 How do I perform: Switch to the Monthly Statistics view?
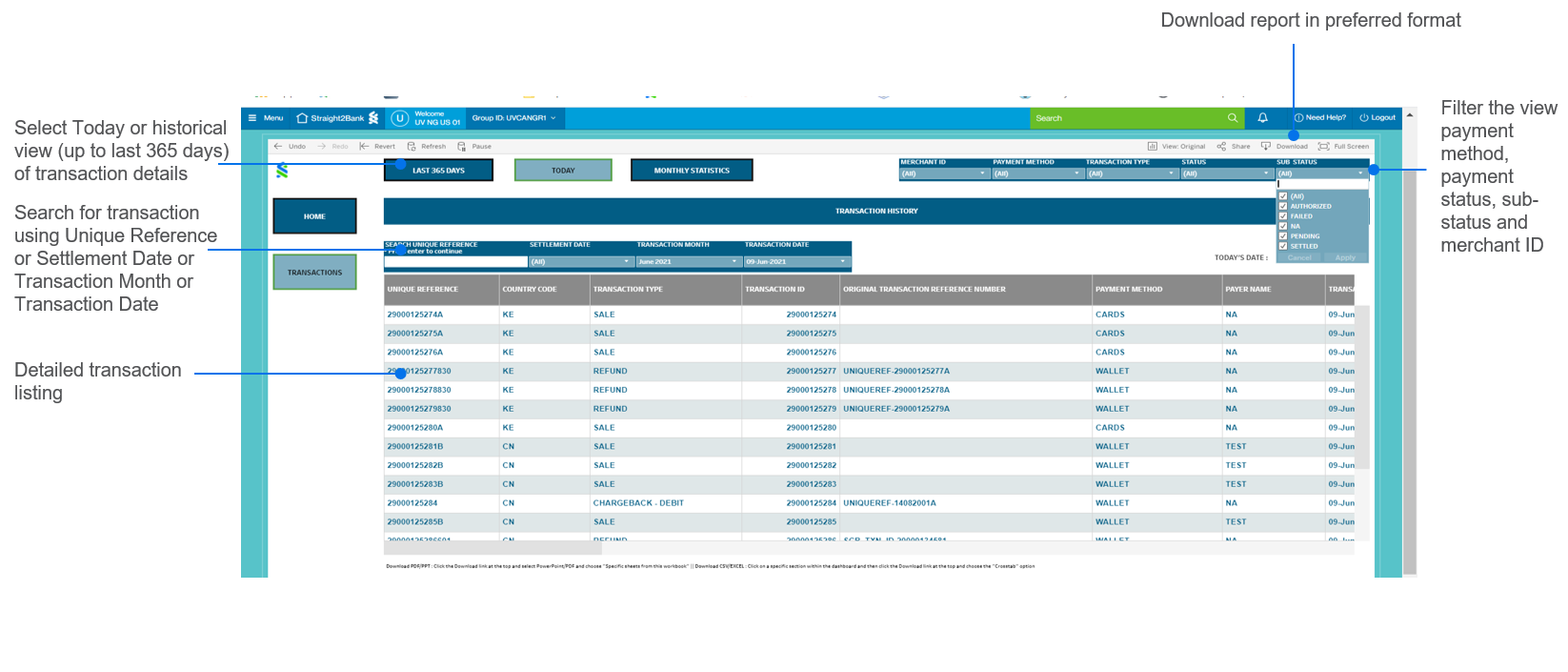(692, 171)
